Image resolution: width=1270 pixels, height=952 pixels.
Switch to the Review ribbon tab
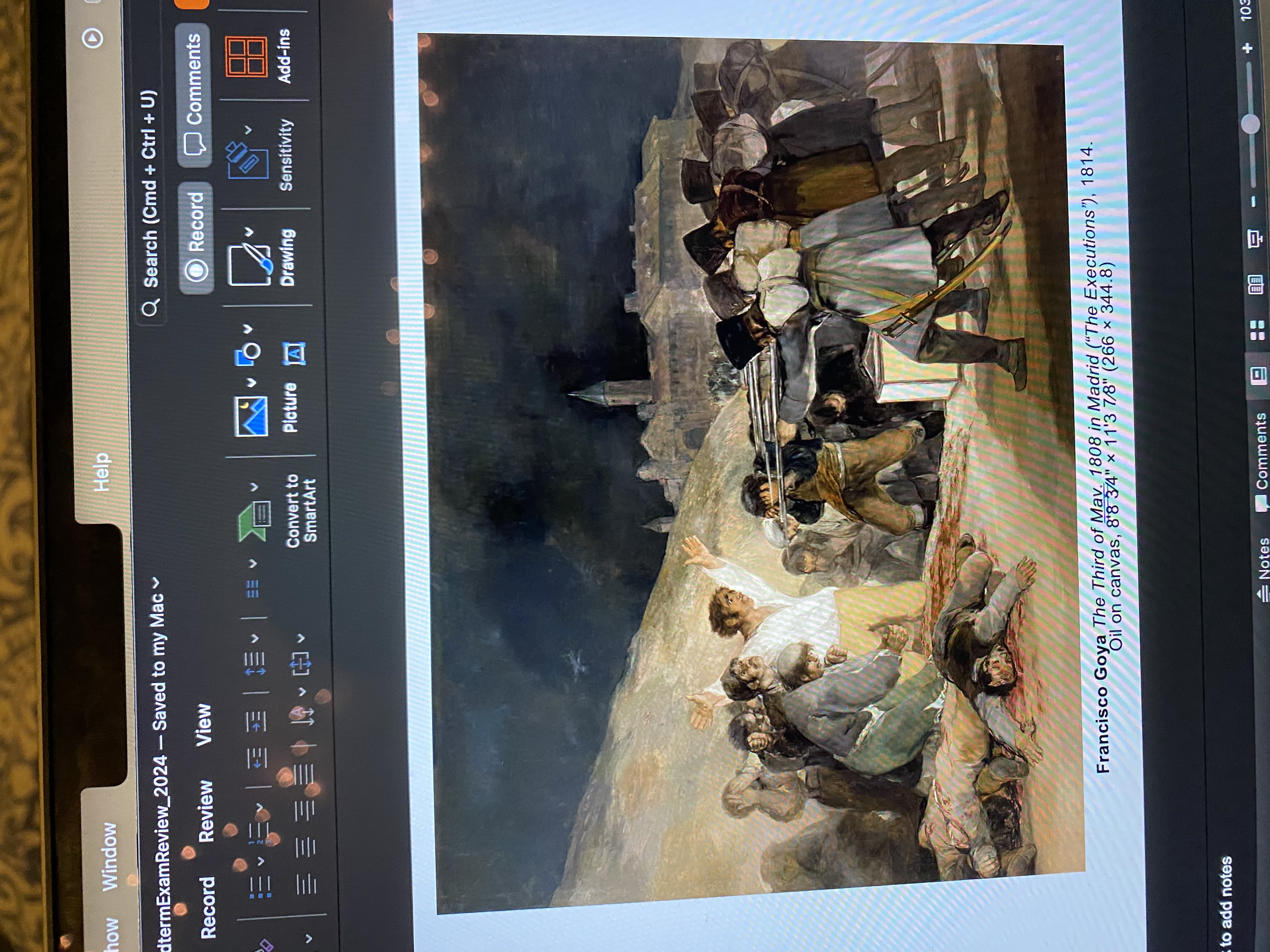[206, 811]
